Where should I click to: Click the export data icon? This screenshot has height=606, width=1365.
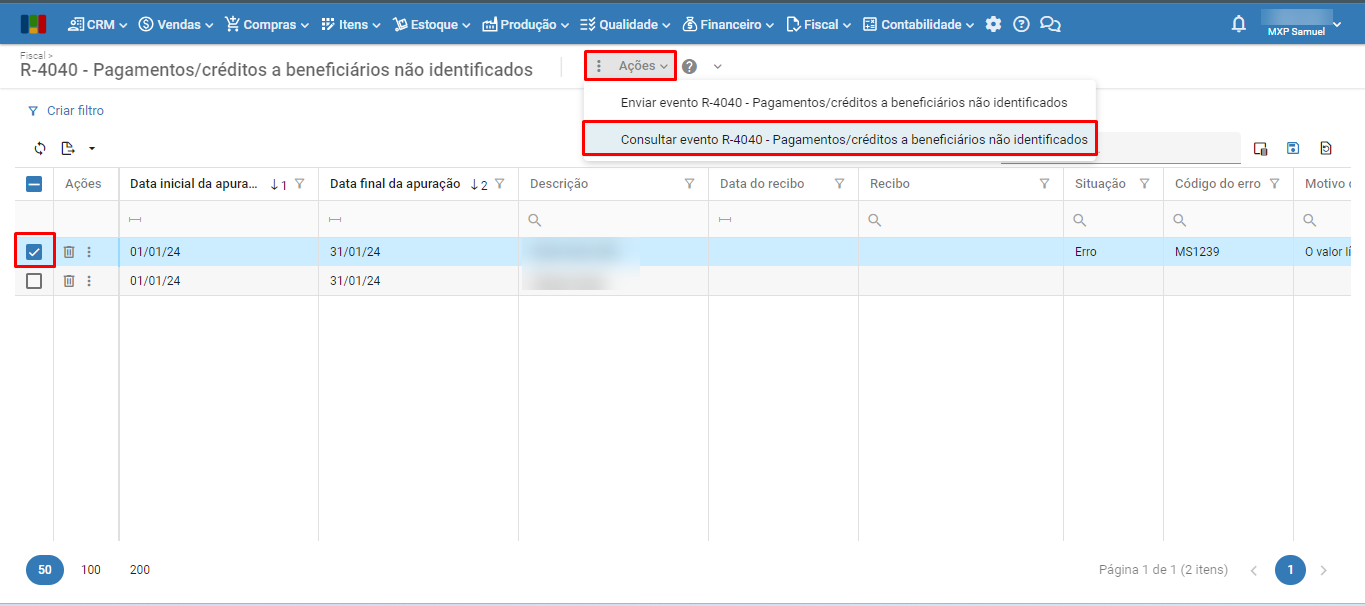click(68, 148)
